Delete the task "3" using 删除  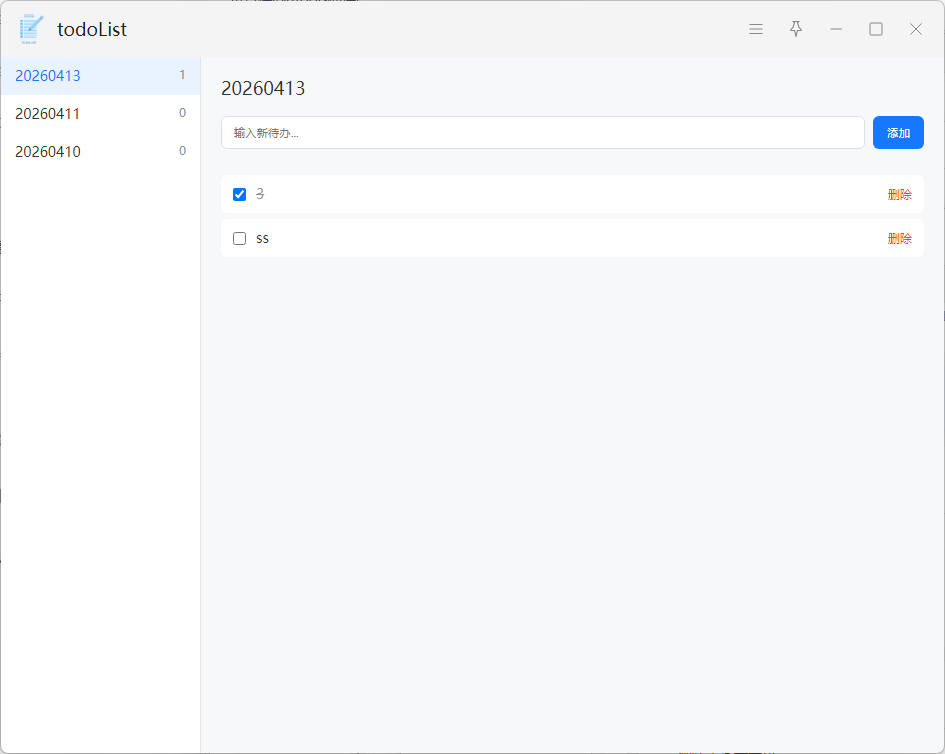coord(899,194)
